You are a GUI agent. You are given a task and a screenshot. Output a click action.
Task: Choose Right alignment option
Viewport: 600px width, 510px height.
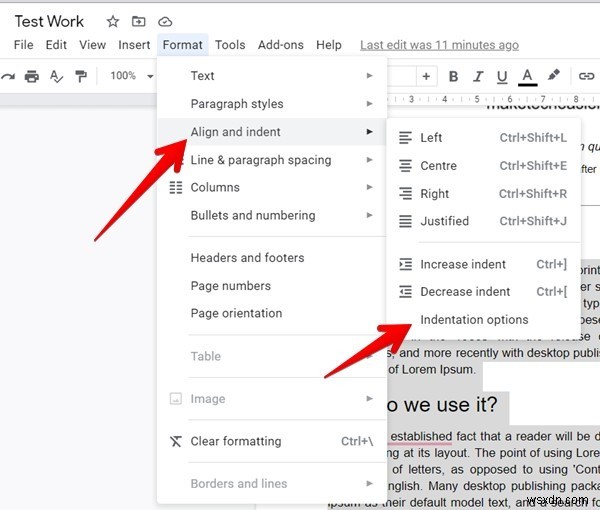pyautogui.click(x=484, y=194)
